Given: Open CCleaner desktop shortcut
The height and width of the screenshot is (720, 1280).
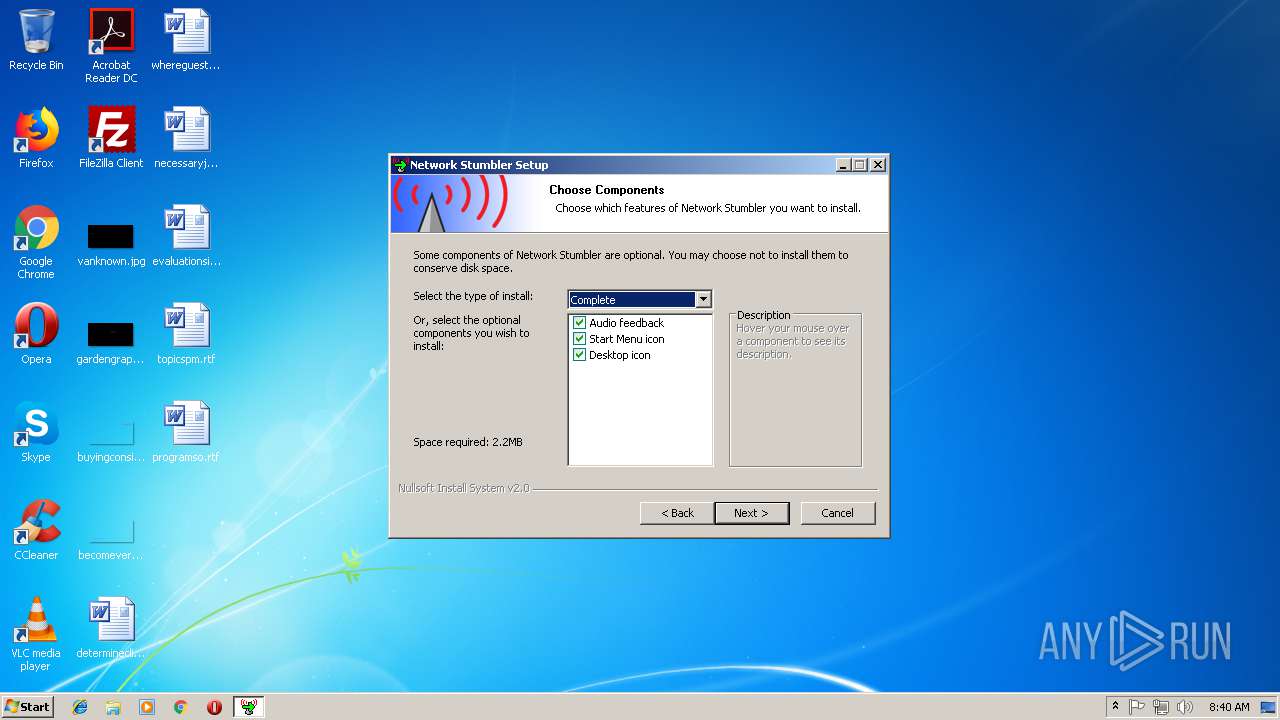Looking at the screenshot, I should tap(36, 530).
